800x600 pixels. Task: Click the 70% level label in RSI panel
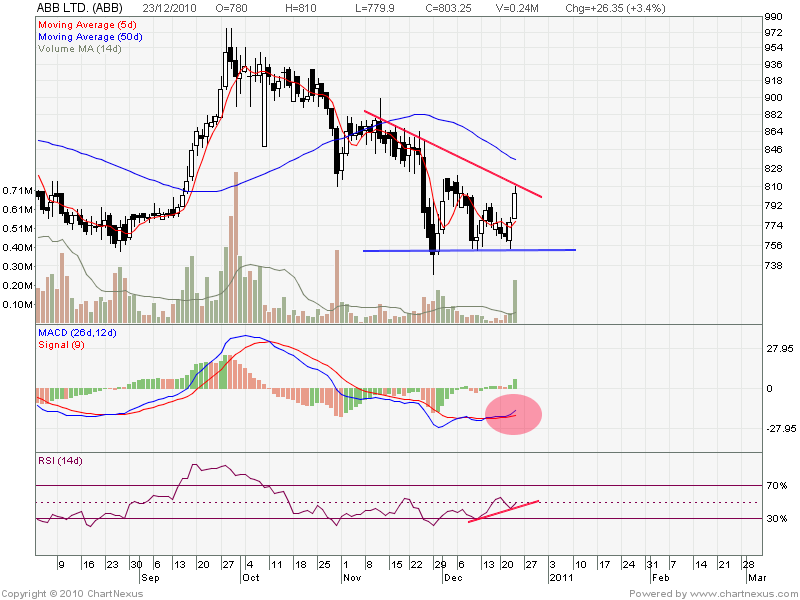[x=776, y=486]
